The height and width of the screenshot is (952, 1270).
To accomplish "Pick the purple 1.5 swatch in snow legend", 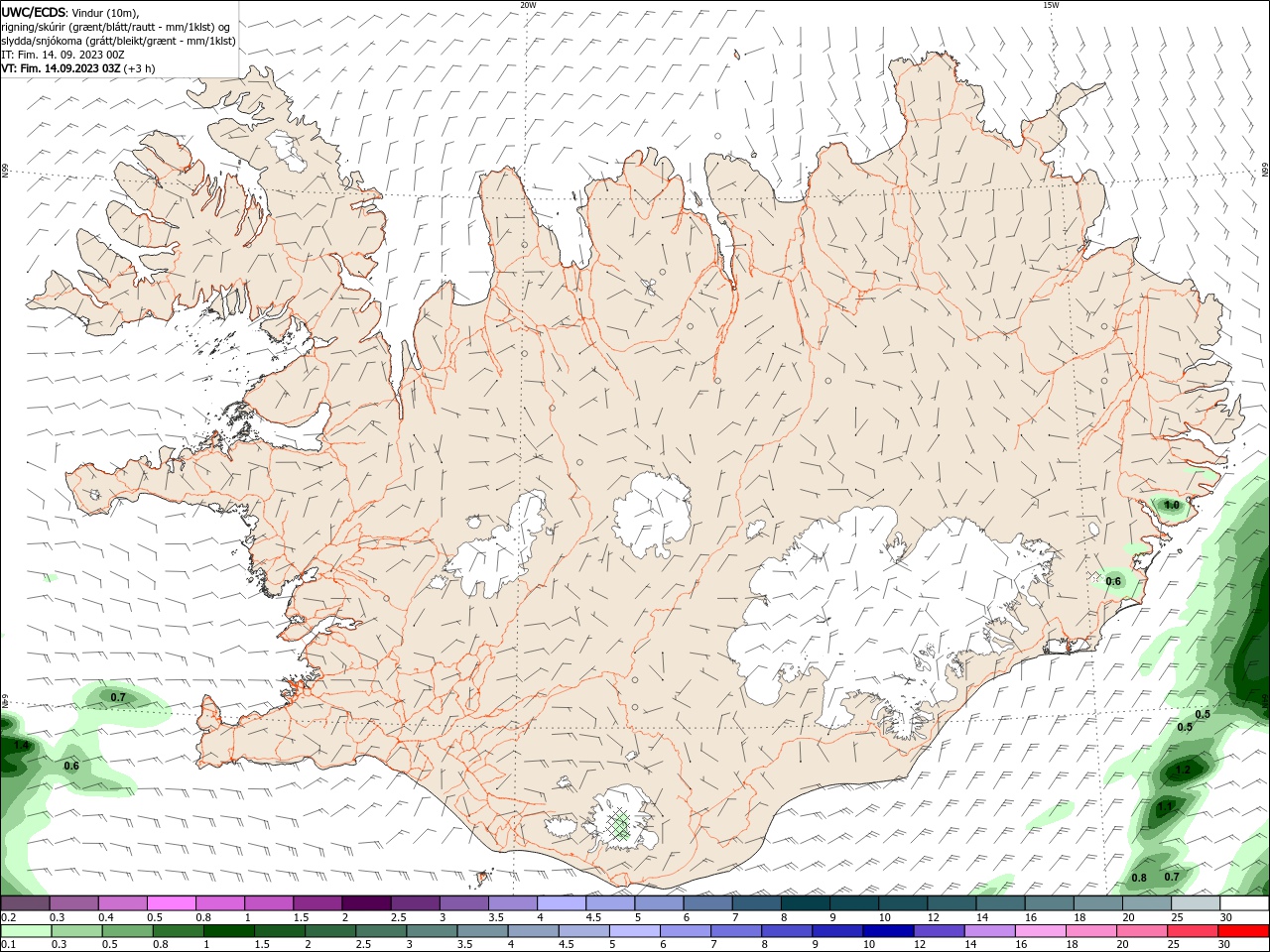I will click(x=317, y=903).
